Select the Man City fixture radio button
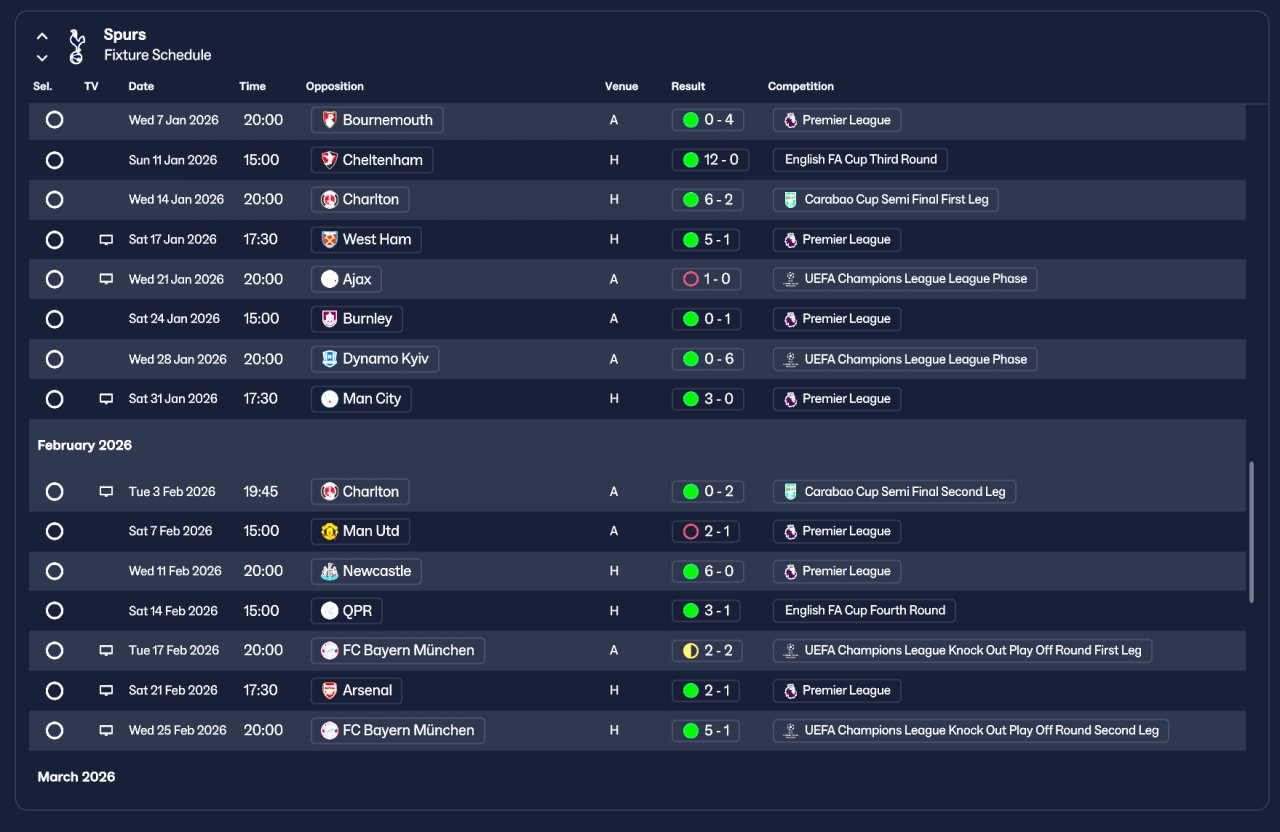 (54, 399)
